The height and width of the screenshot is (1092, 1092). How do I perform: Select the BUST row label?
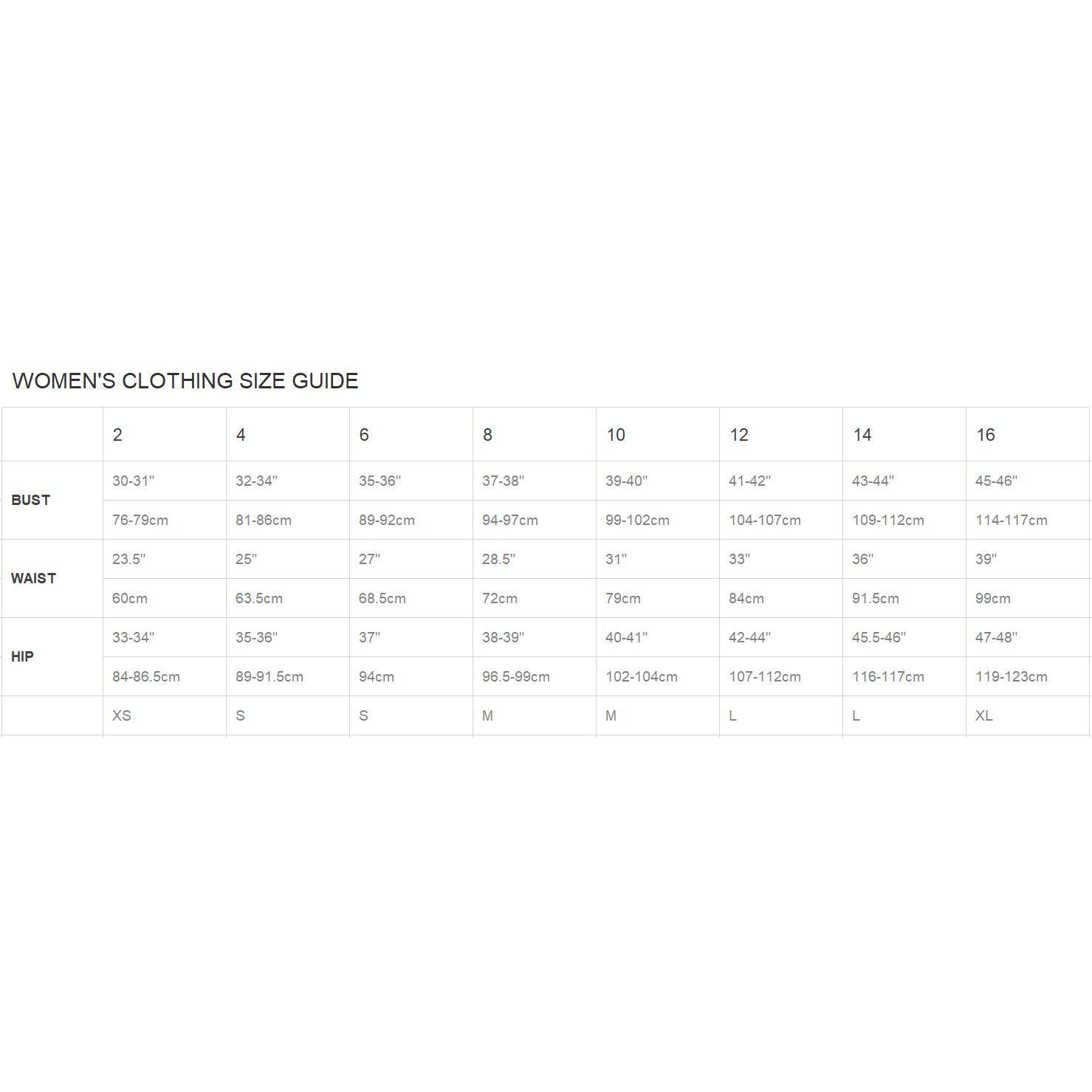point(31,500)
